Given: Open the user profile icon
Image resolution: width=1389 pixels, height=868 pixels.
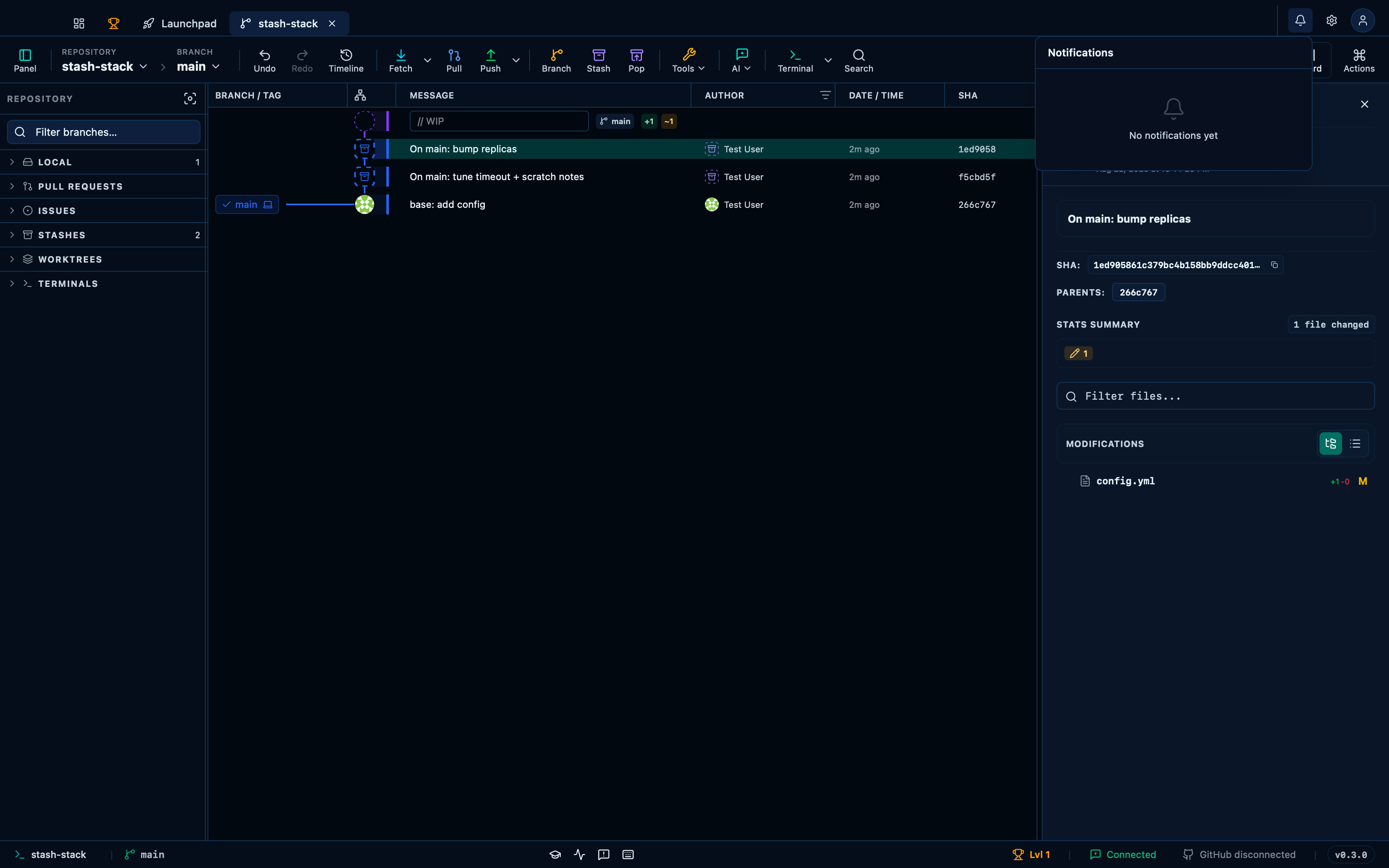Looking at the screenshot, I should point(1363,21).
